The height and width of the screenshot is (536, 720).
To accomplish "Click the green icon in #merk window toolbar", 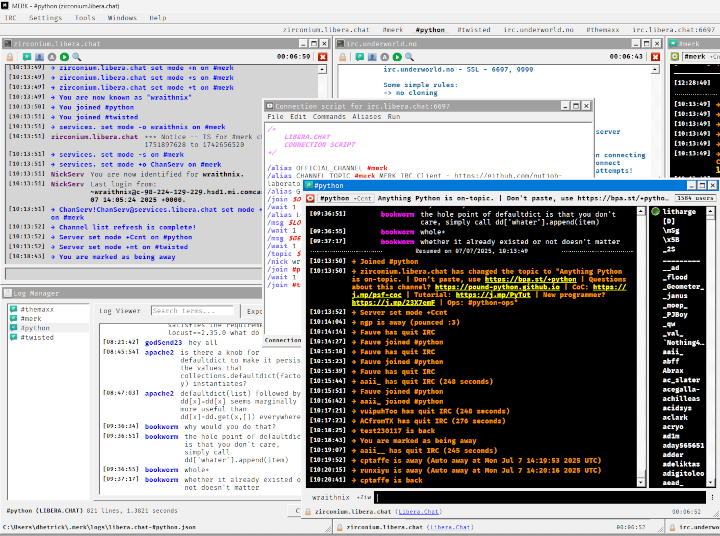I will point(675,56).
